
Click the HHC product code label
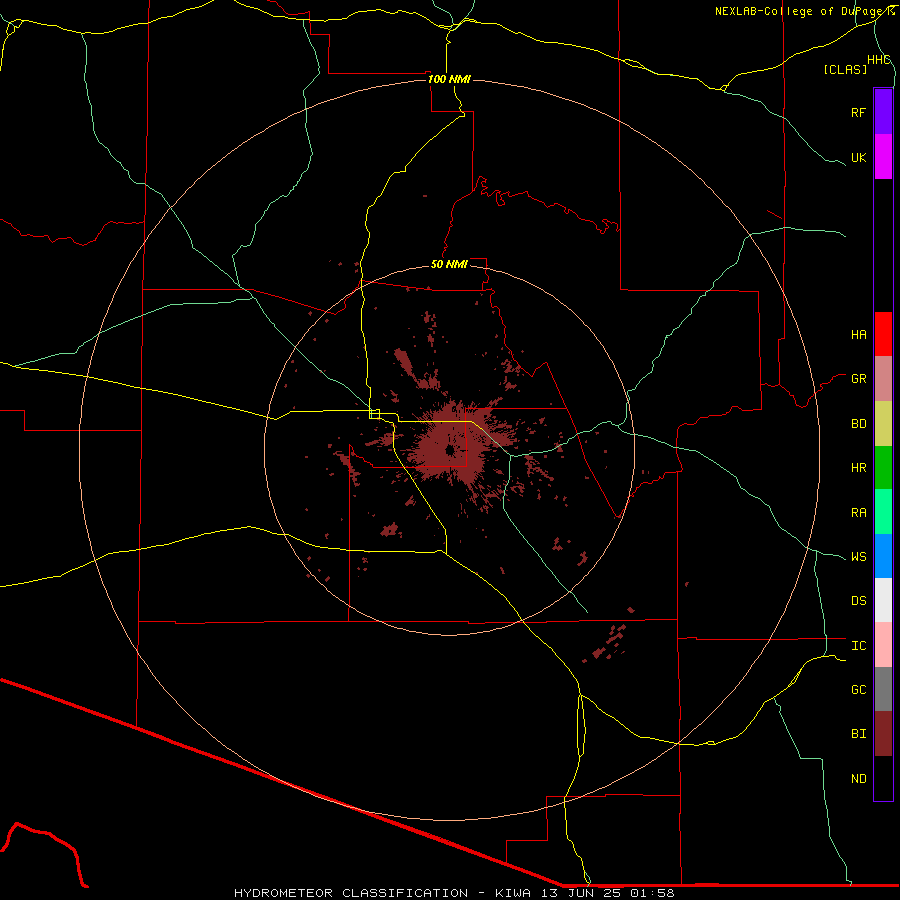coord(878,60)
